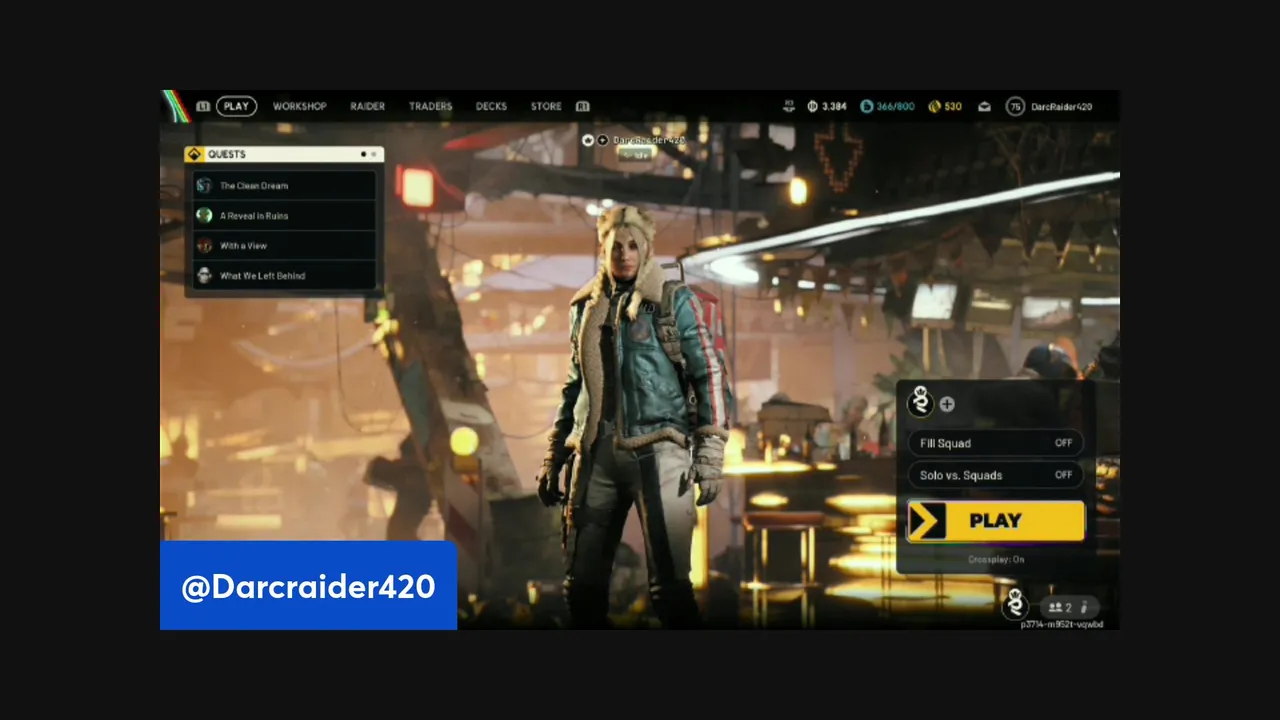Click the rainbow game logo icon

coord(176,106)
